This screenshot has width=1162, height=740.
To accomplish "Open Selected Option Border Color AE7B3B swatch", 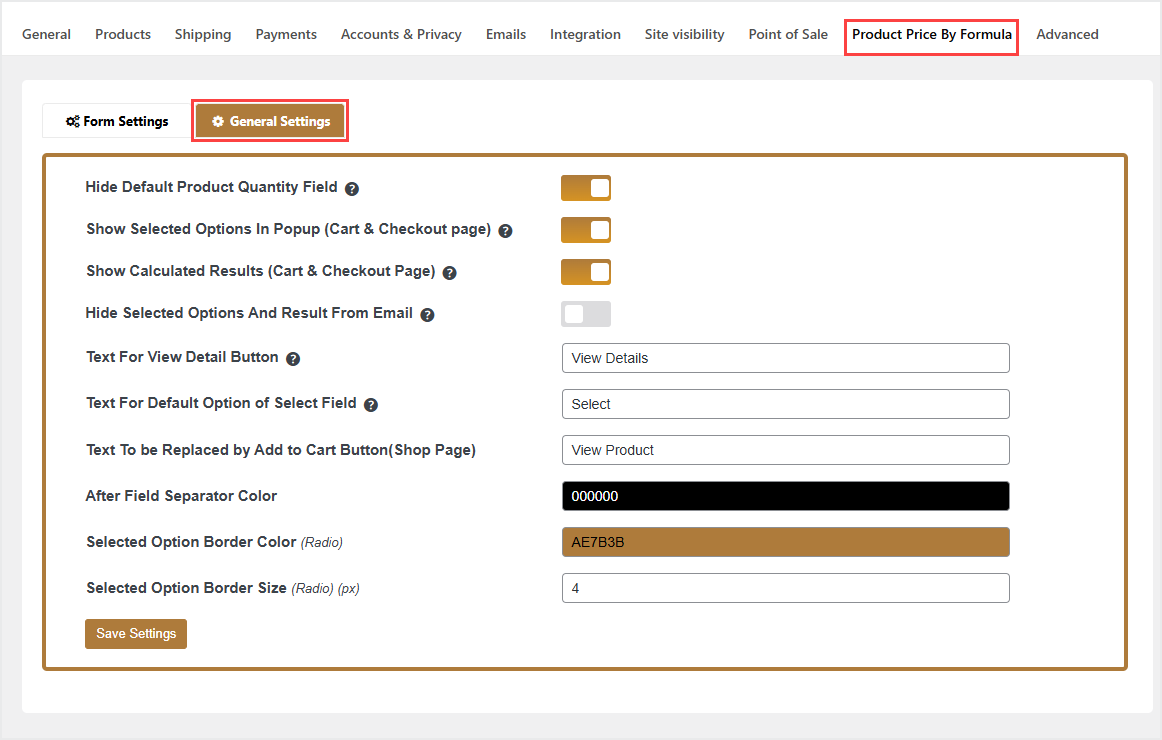I will click(x=785, y=542).
